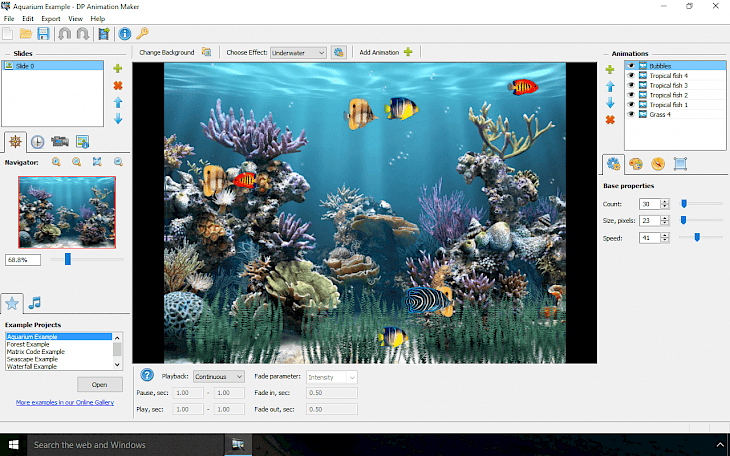Add a new slide with green plus

pyautogui.click(x=118, y=68)
